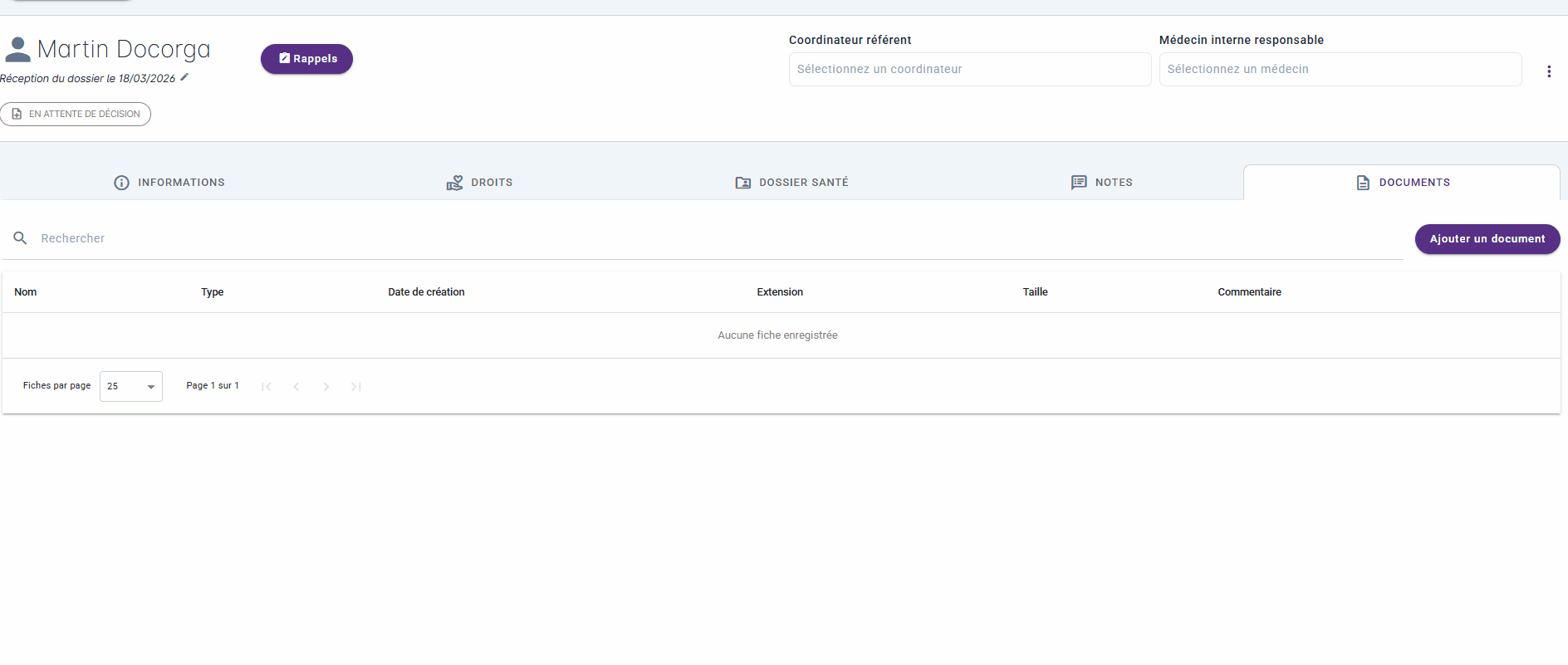Open the Coordinateur référent dropdown

click(969, 70)
